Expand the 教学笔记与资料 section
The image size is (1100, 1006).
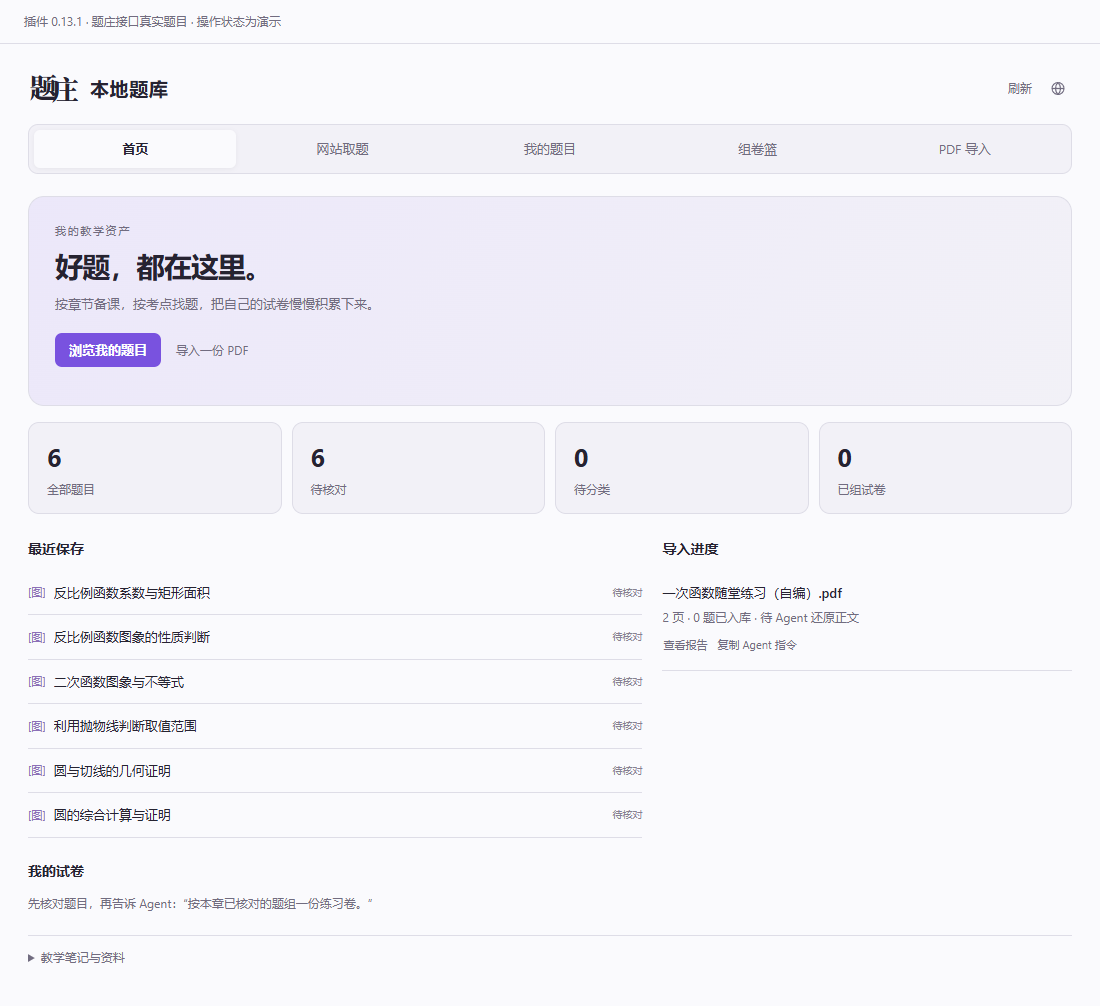[76, 958]
